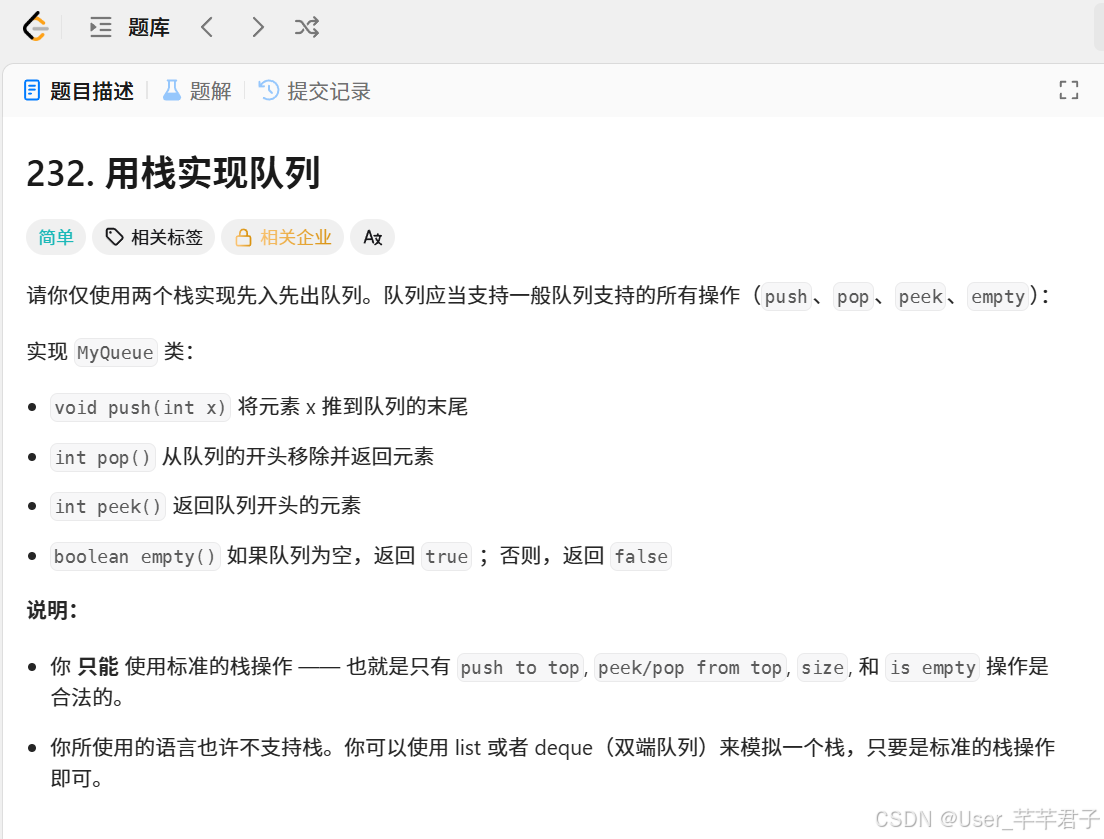1104x839 pixels.
Task: Switch to the 题目描述 tab
Action: point(78,91)
